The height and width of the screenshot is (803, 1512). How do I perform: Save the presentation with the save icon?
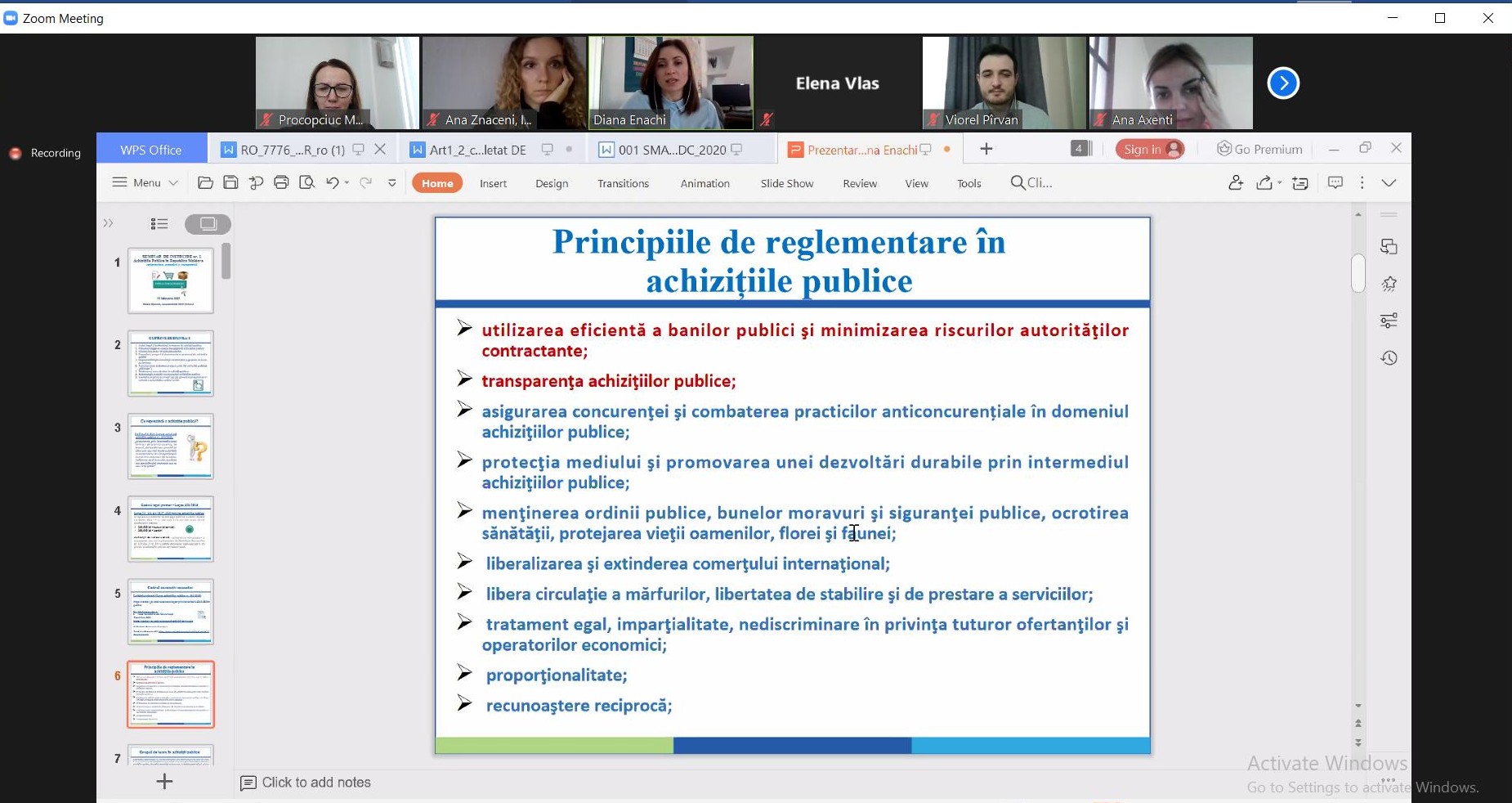point(230,182)
